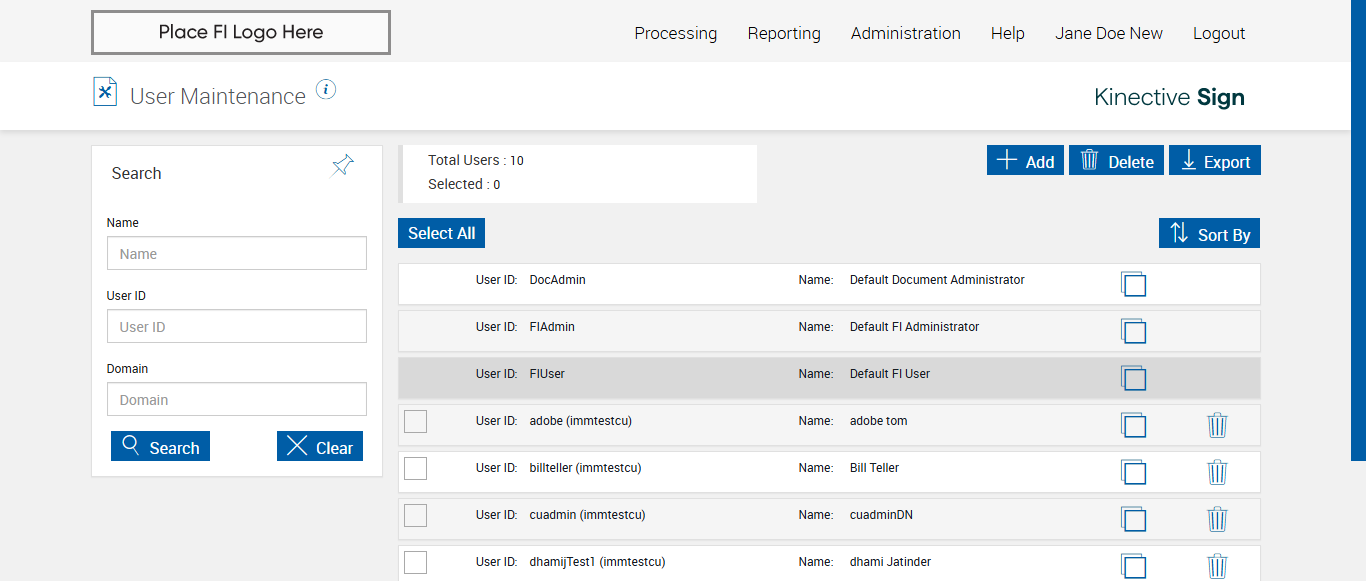
Task: Click the Export button
Action: (x=1215, y=161)
